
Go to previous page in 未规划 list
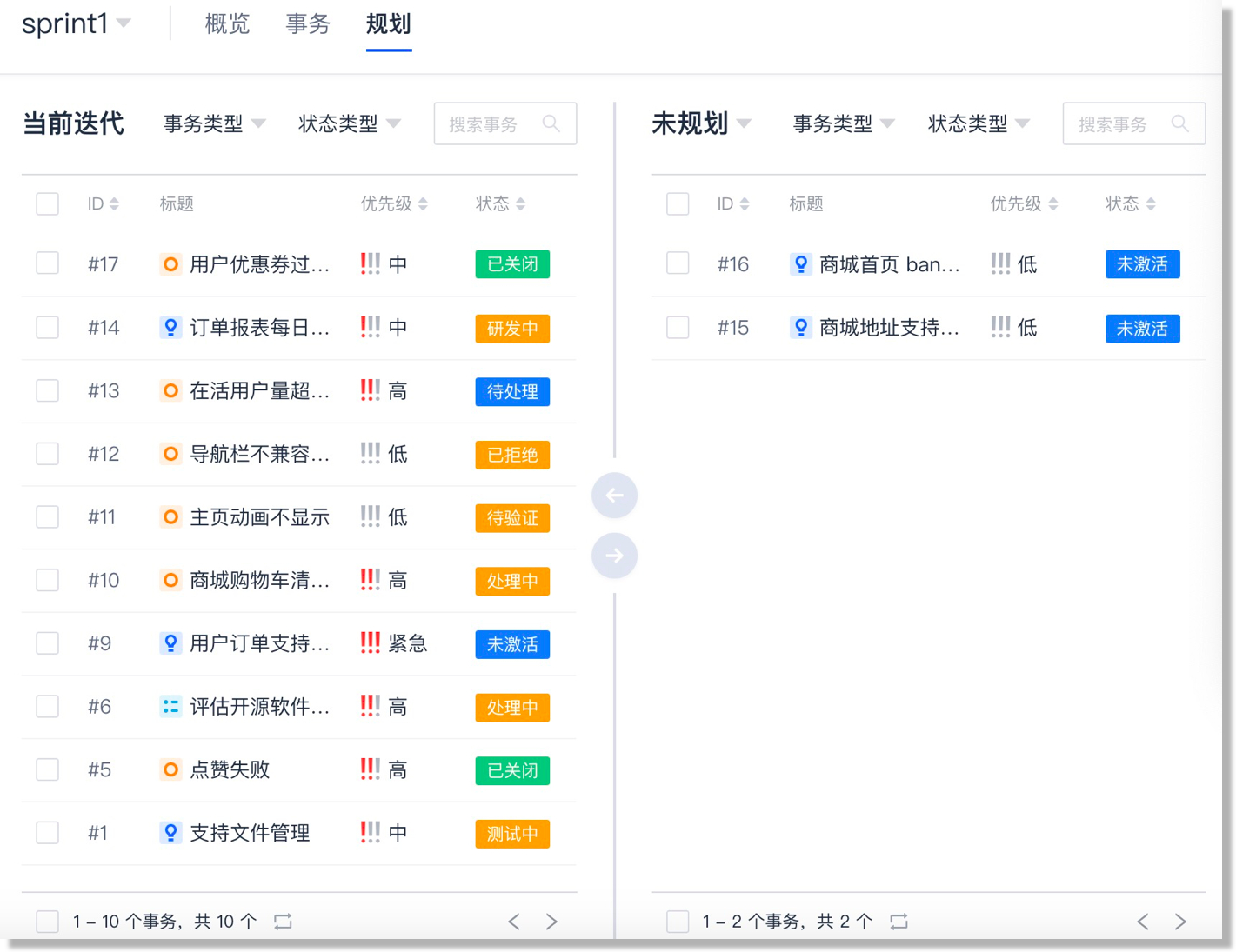[1143, 922]
